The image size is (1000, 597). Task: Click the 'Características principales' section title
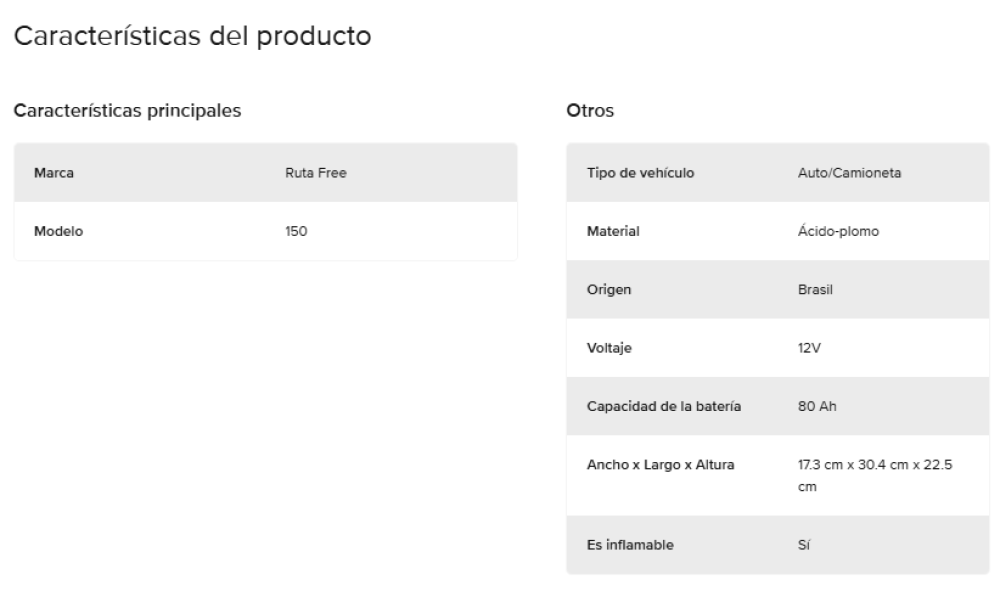pos(127,110)
